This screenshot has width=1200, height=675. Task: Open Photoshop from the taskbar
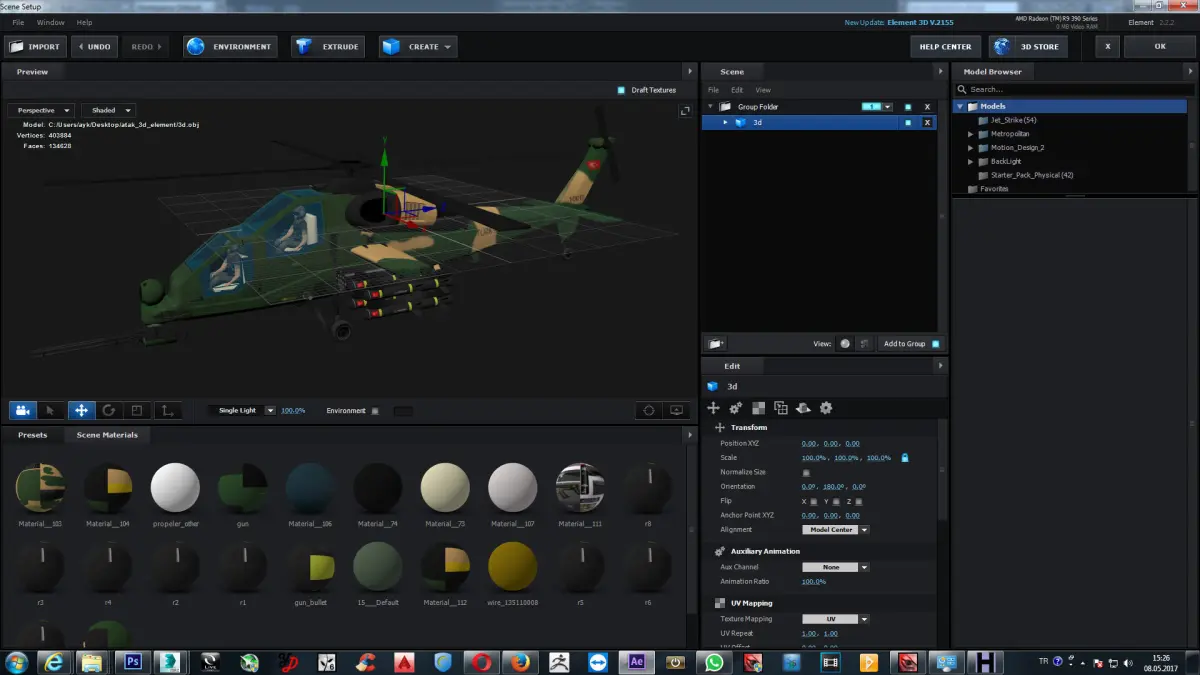[130, 661]
